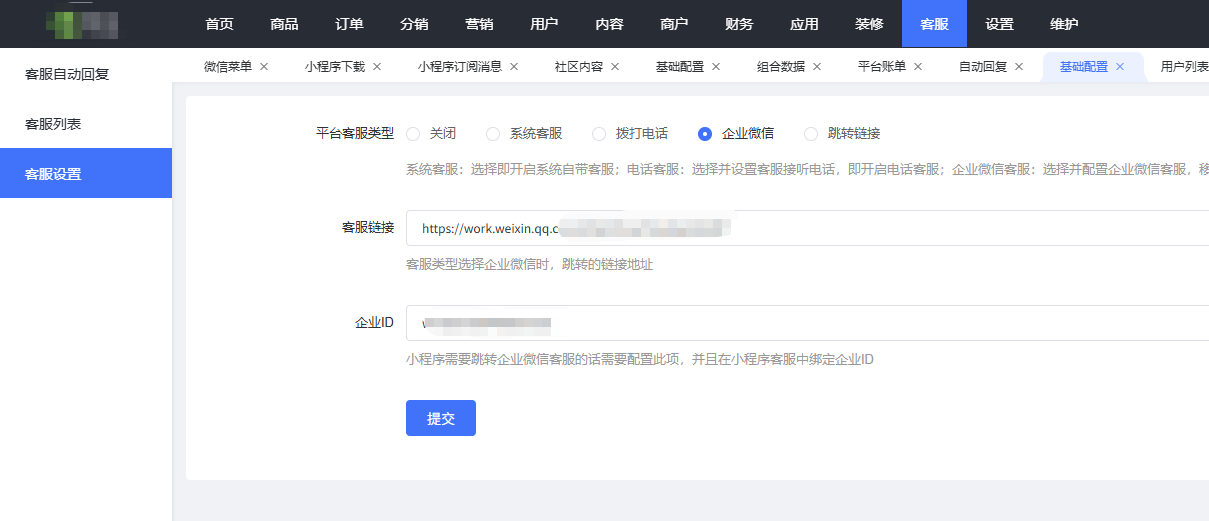The image size is (1209, 521).
Task: Close the 微信菜单 tab
Action: [264, 67]
